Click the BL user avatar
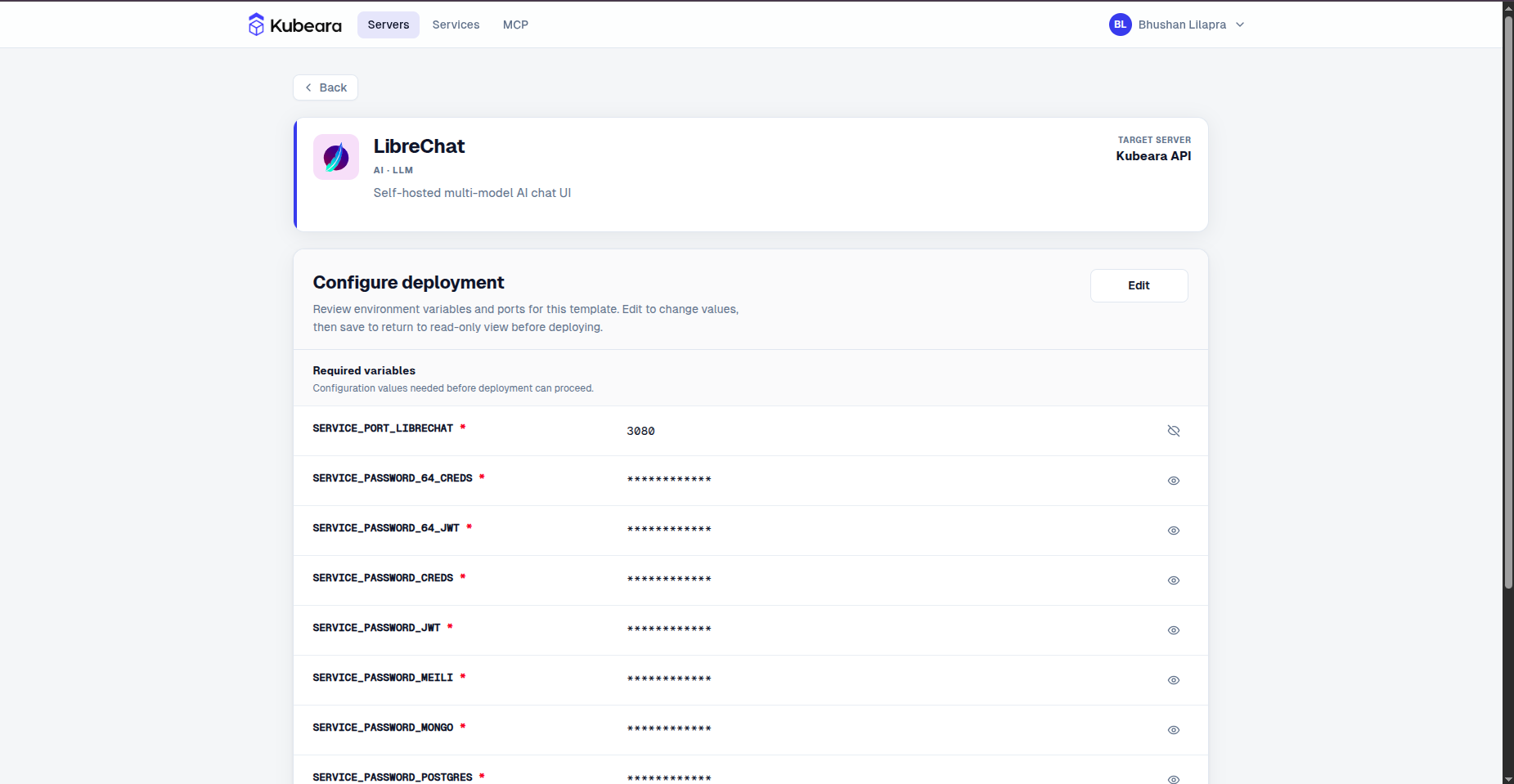 click(1120, 25)
